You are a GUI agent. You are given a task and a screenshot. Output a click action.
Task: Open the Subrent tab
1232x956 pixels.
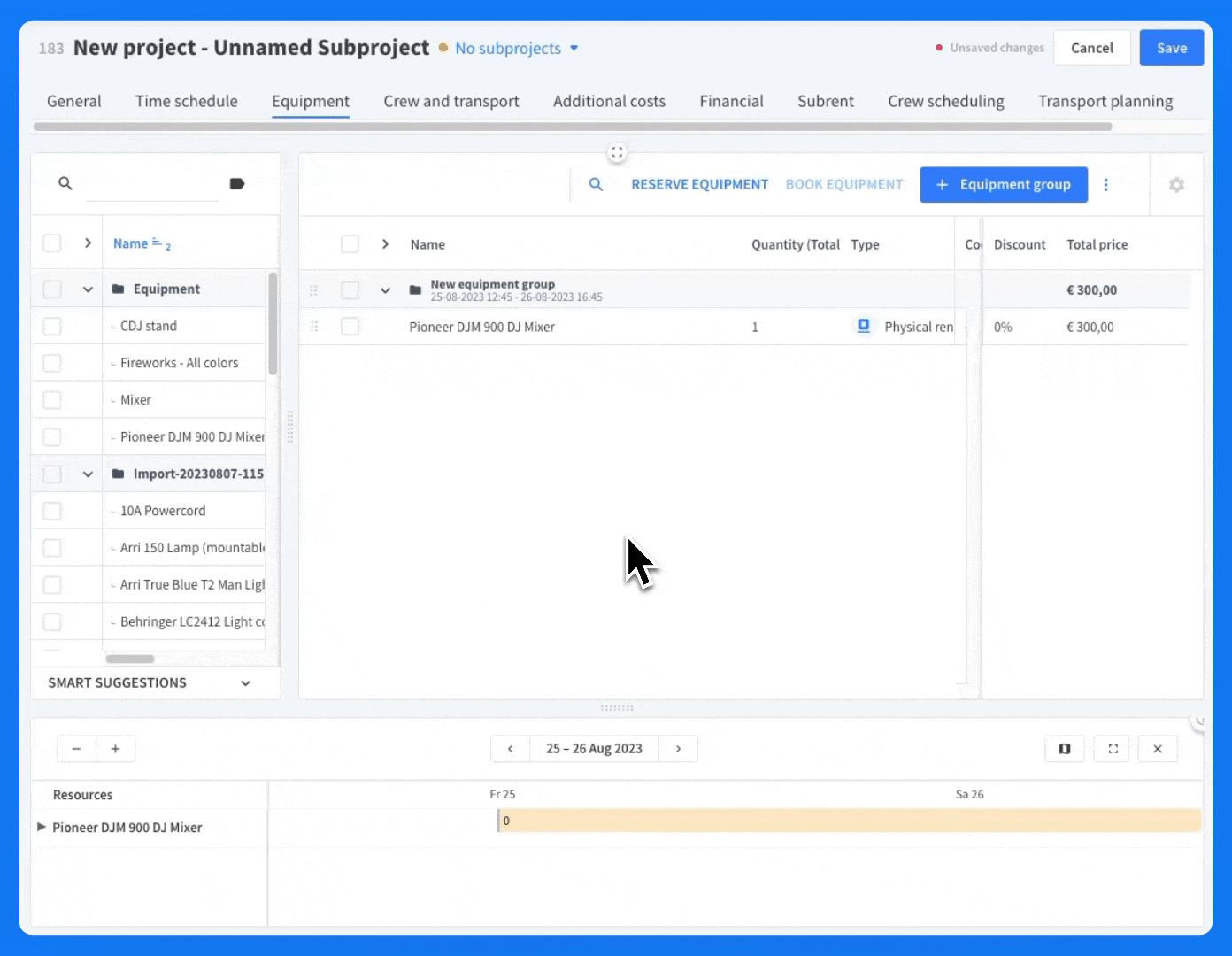[826, 101]
